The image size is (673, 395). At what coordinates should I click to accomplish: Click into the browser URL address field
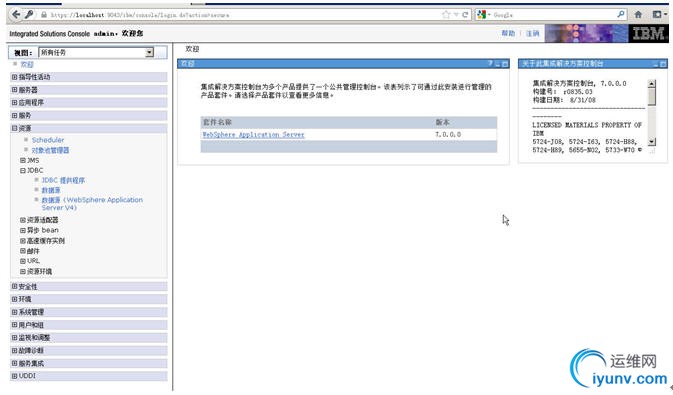click(x=245, y=15)
